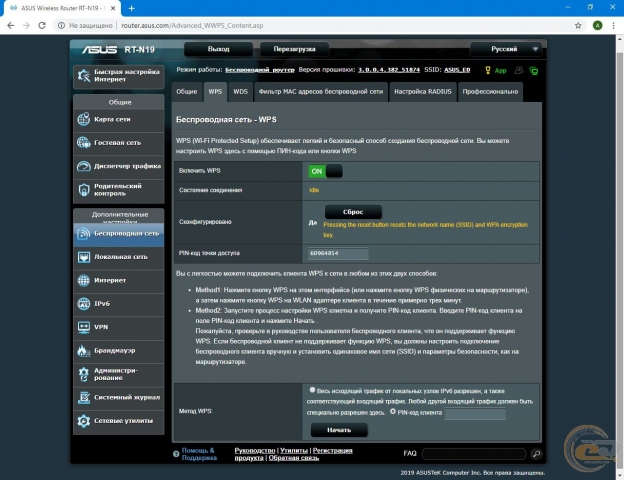Select the first WPS method radio button
Viewport: 624px width, 480px height.
pos(312,390)
